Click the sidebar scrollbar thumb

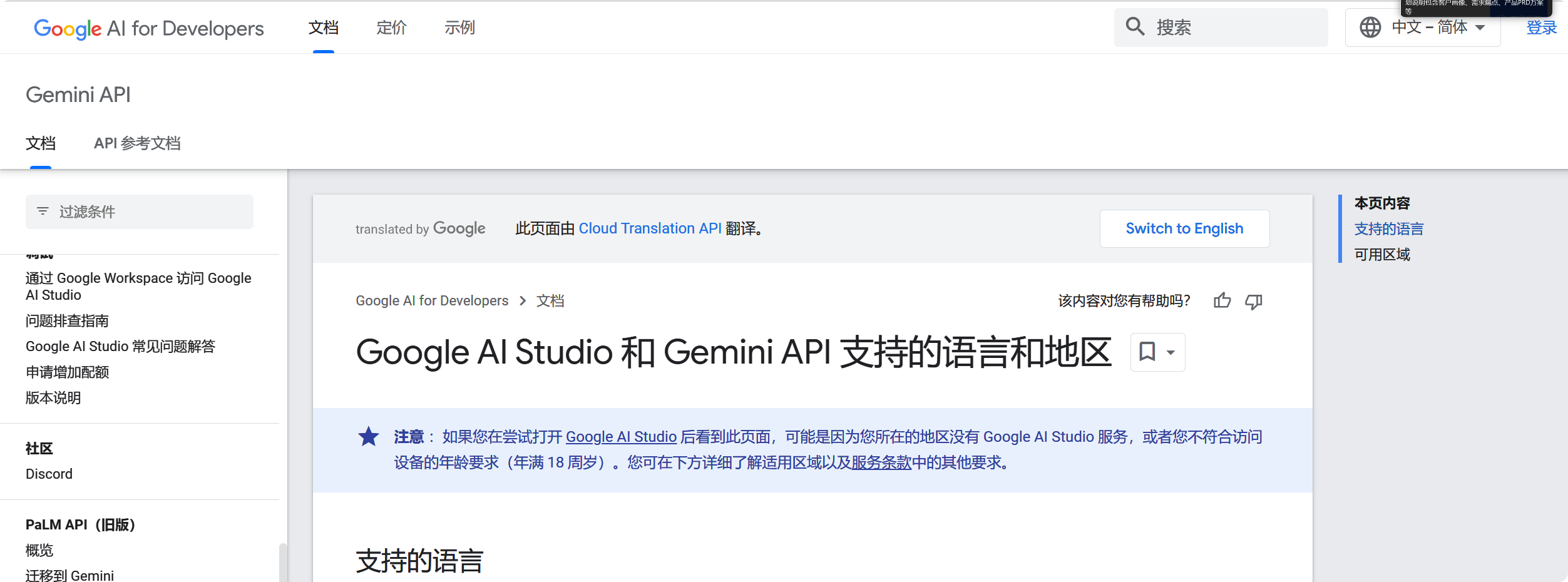click(x=283, y=563)
